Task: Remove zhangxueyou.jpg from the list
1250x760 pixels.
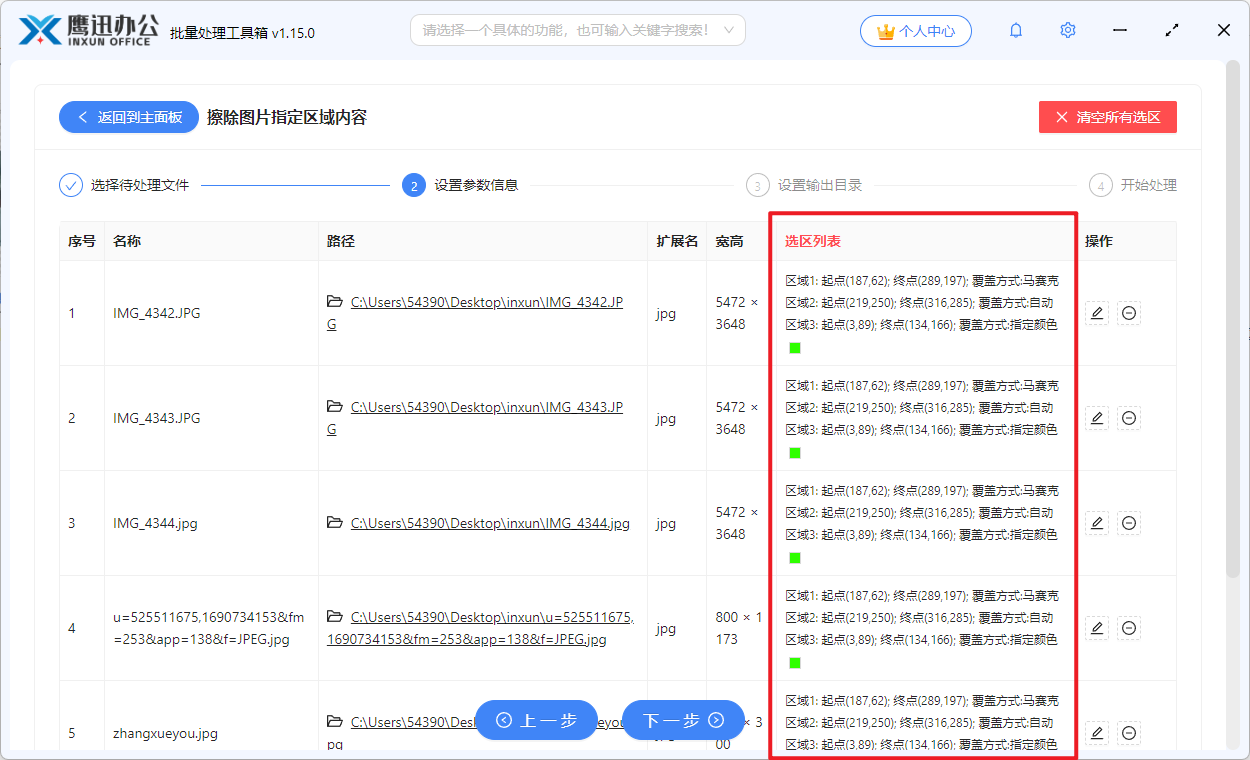Action: click(x=1129, y=733)
